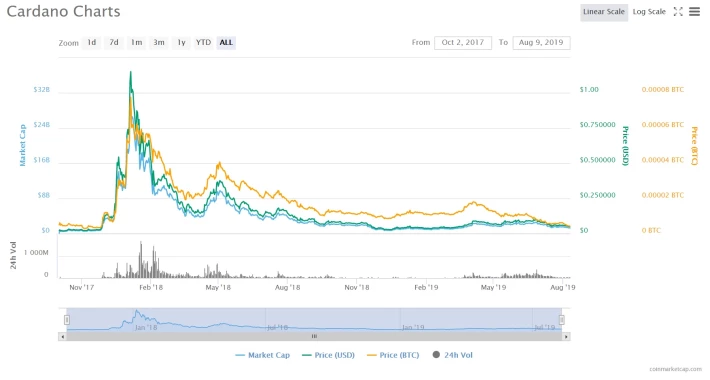710x380 pixels.
Task: Select the ALL zoom range
Action: (226, 43)
